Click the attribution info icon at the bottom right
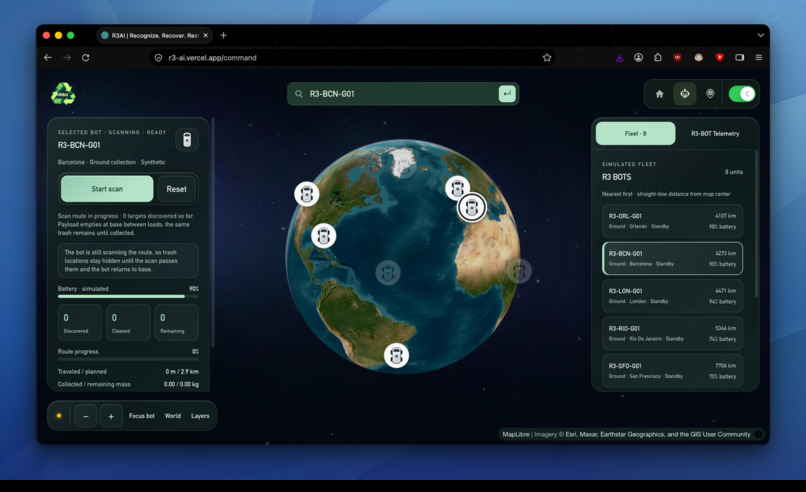Screen dimensions: 806x492 pos(758,434)
